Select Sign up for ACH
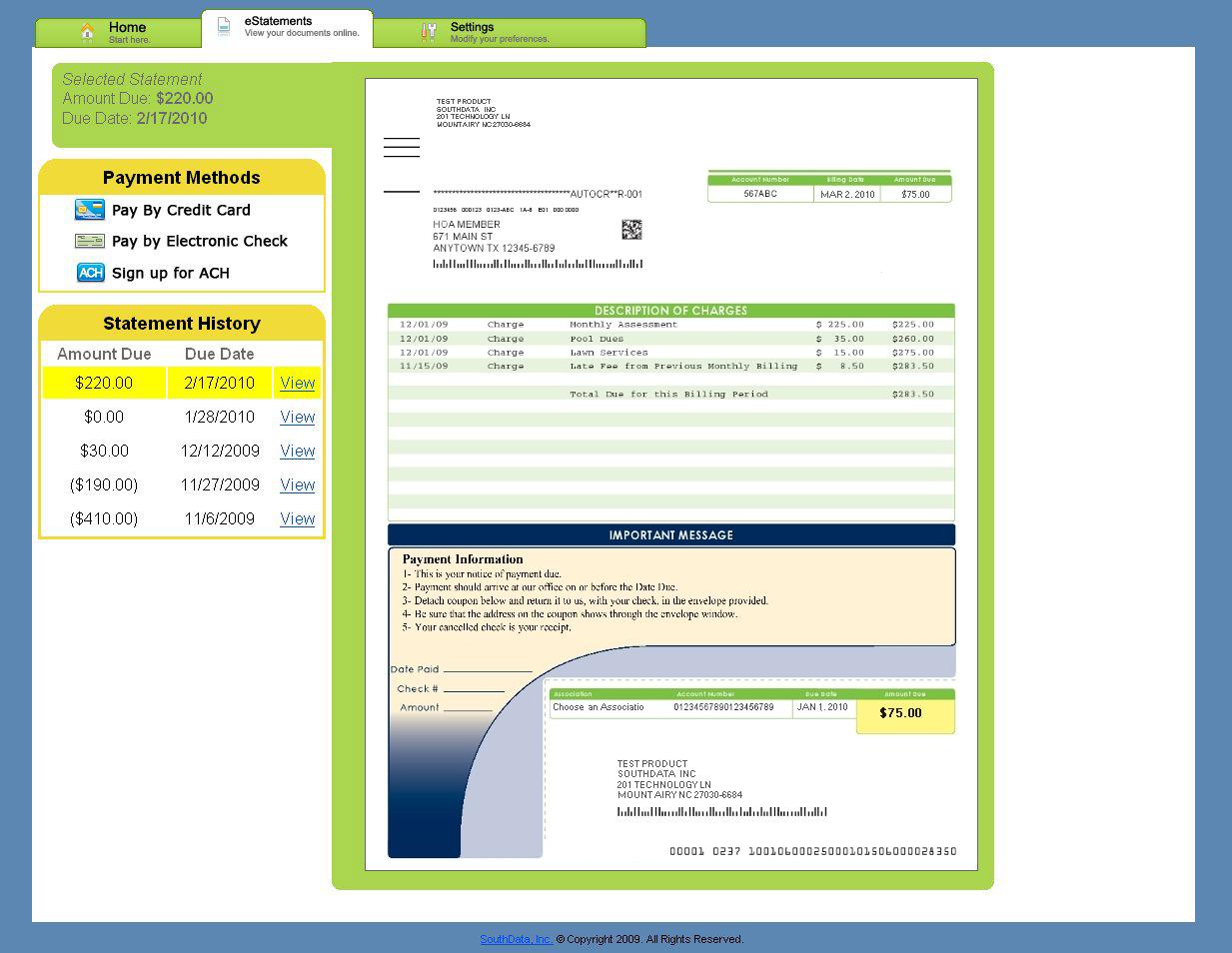This screenshot has width=1232, height=953. point(170,273)
